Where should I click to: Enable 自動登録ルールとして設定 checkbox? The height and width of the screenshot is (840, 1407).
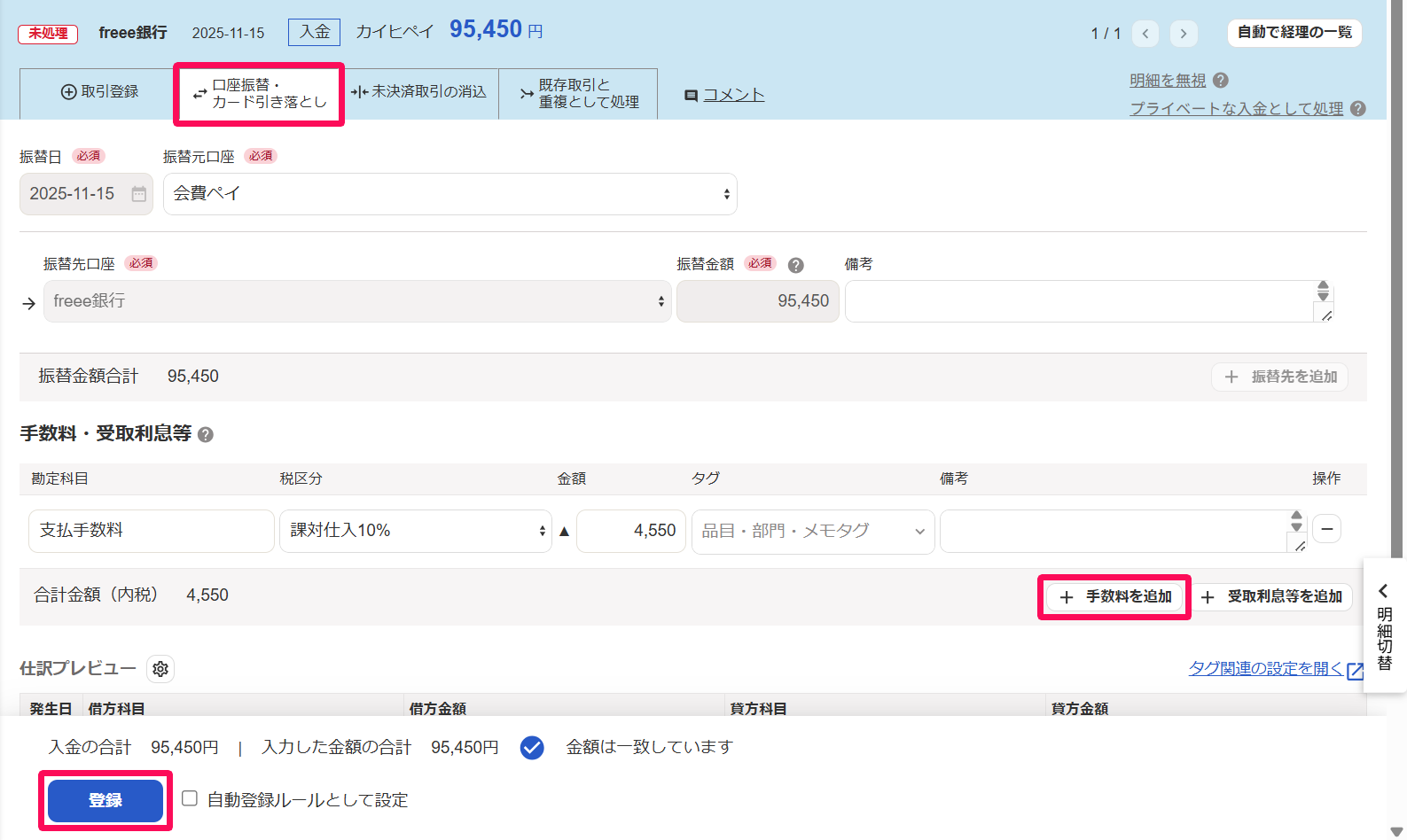pyautogui.click(x=190, y=798)
